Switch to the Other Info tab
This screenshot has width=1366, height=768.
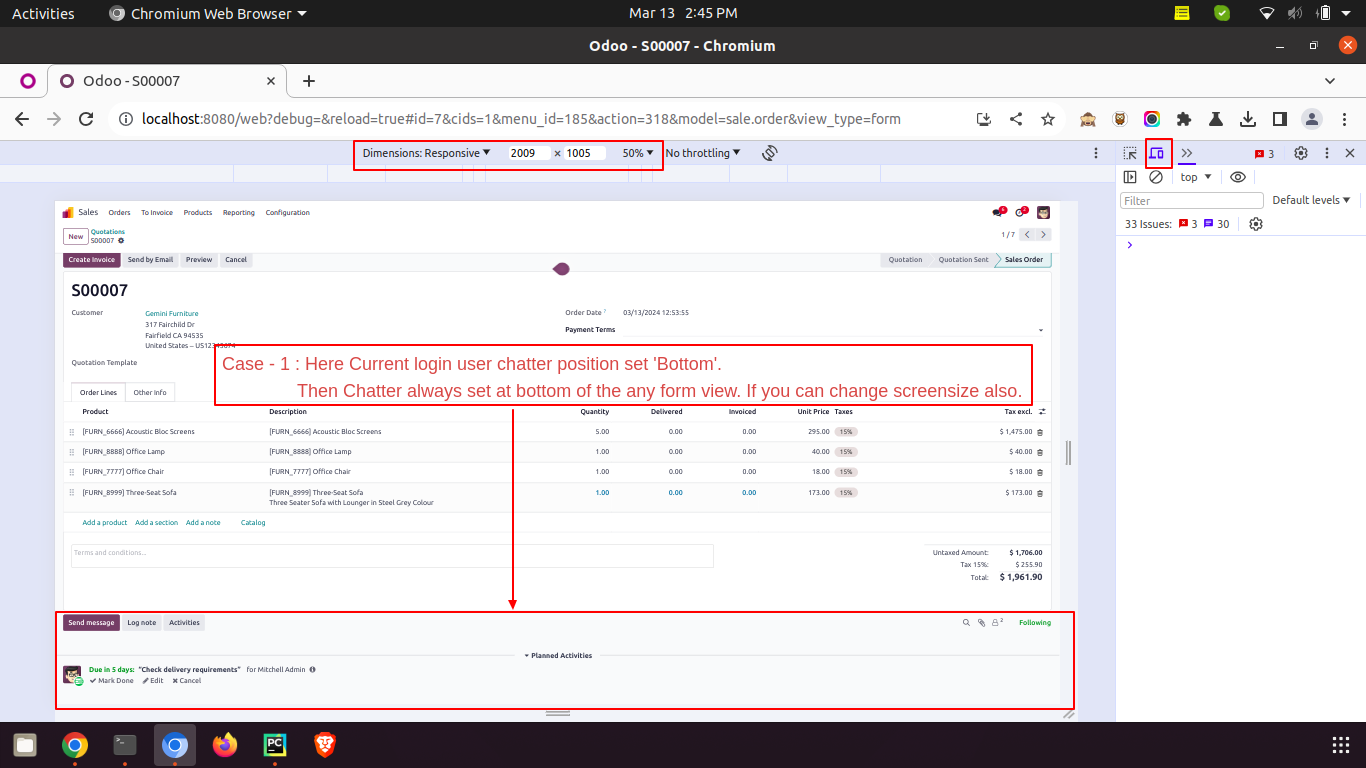(150, 393)
